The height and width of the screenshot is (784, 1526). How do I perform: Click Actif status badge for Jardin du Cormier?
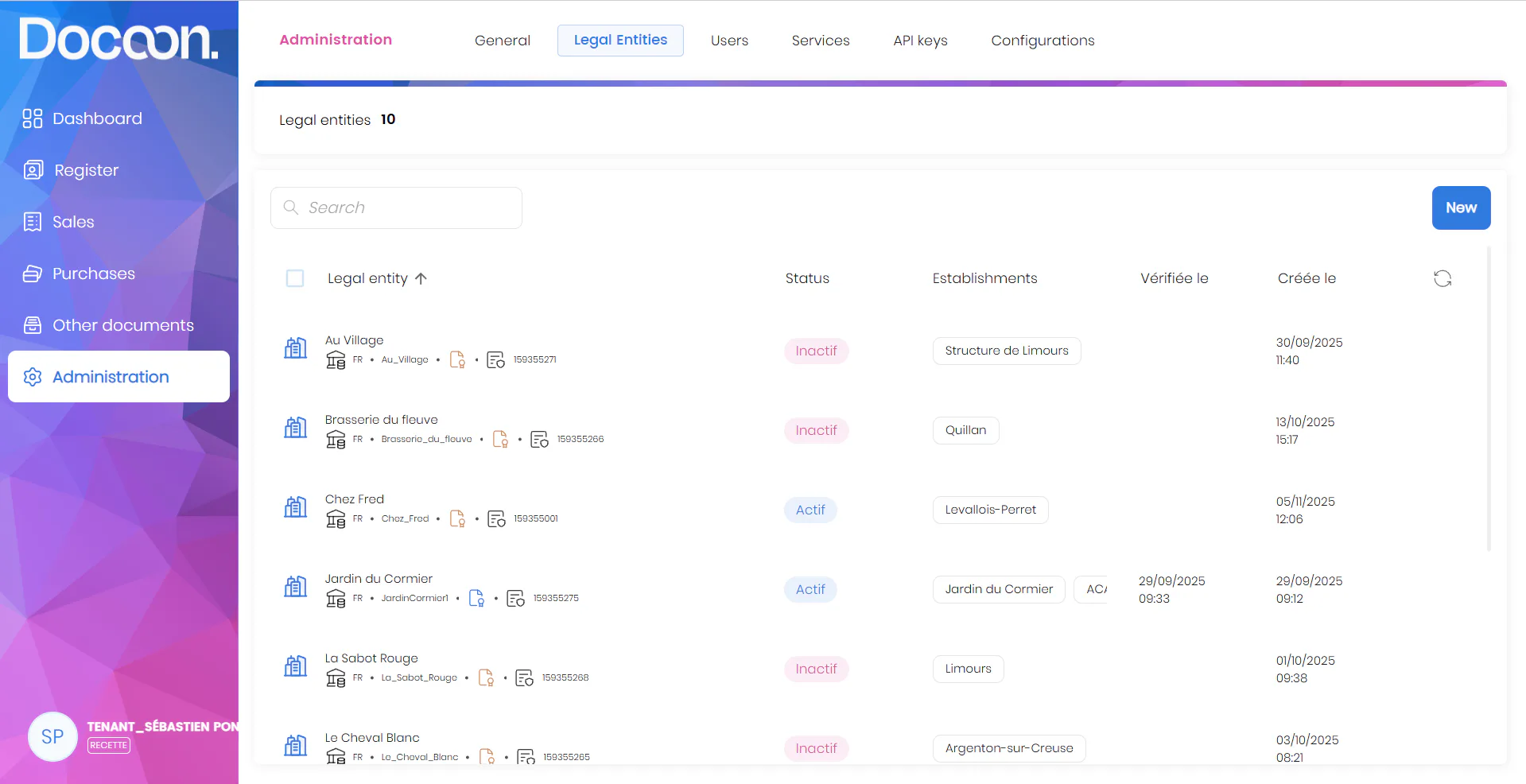click(x=810, y=589)
